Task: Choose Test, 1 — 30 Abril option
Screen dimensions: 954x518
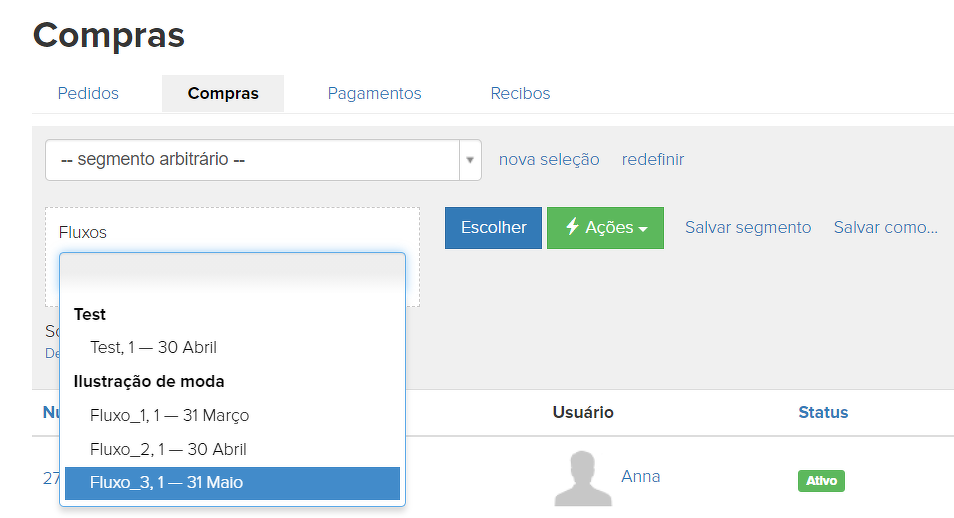Action: (x=153, y=347)
